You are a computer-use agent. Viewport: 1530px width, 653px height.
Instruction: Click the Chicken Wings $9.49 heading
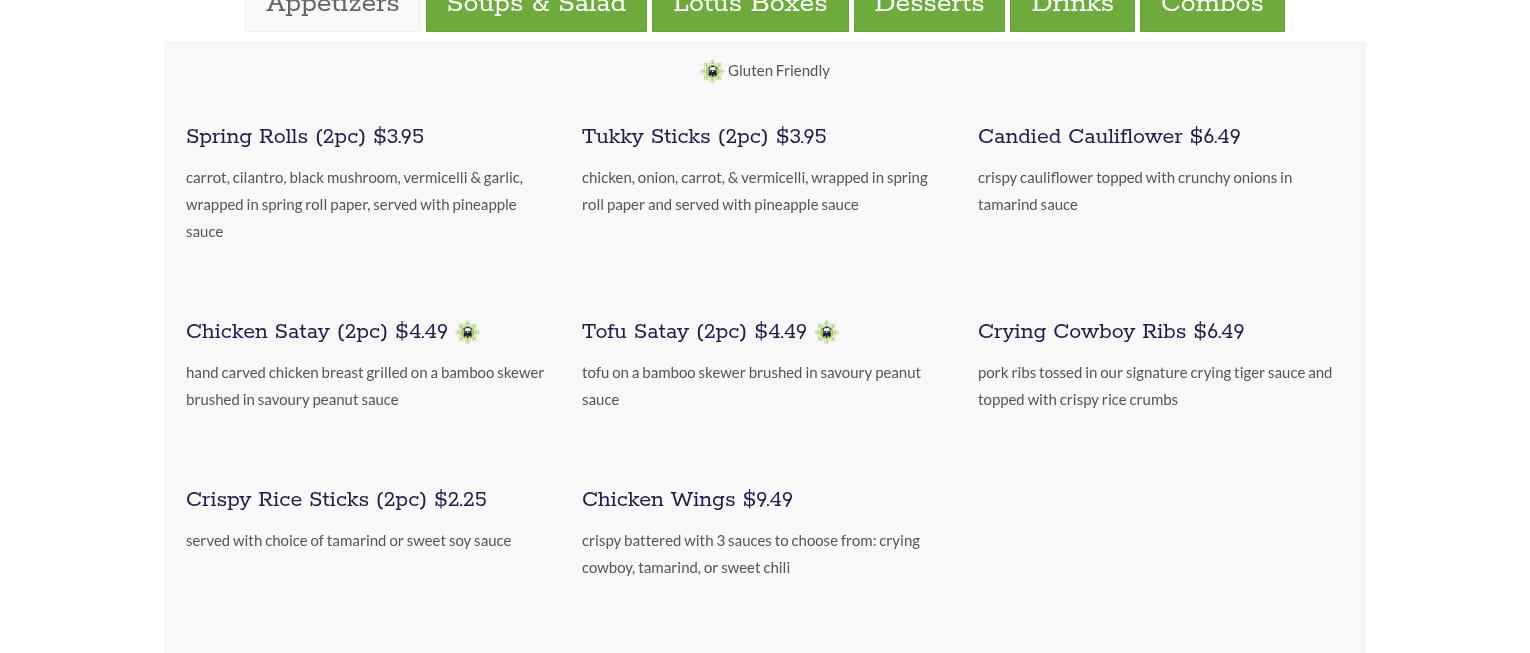pos(687,500)
